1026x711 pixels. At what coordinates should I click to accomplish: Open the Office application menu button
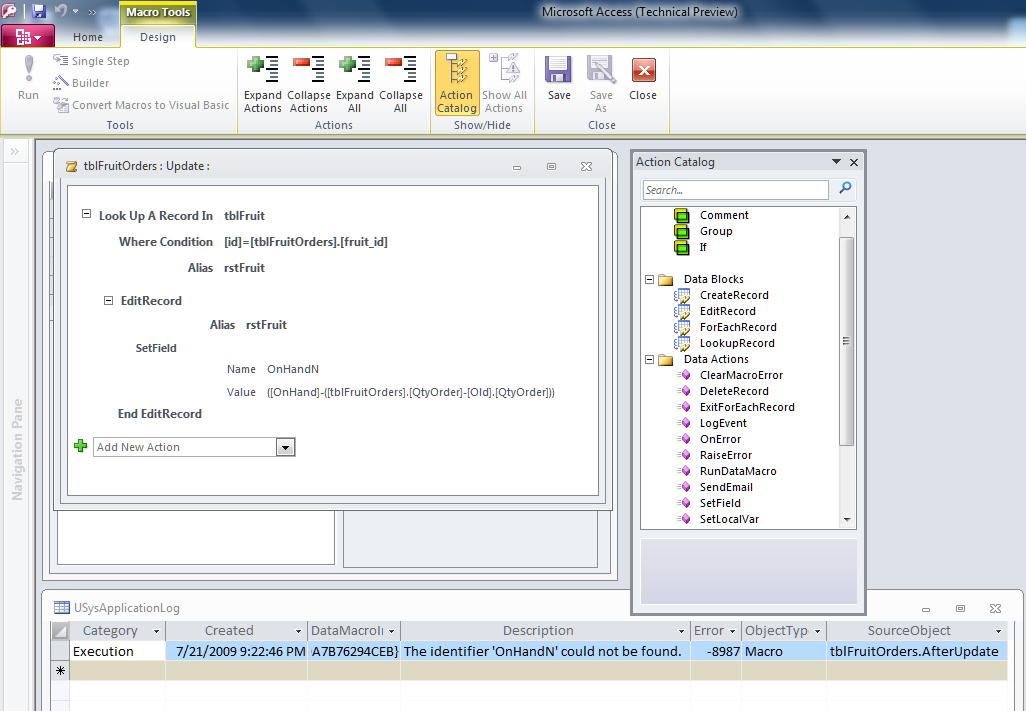[x=27, y=37]
